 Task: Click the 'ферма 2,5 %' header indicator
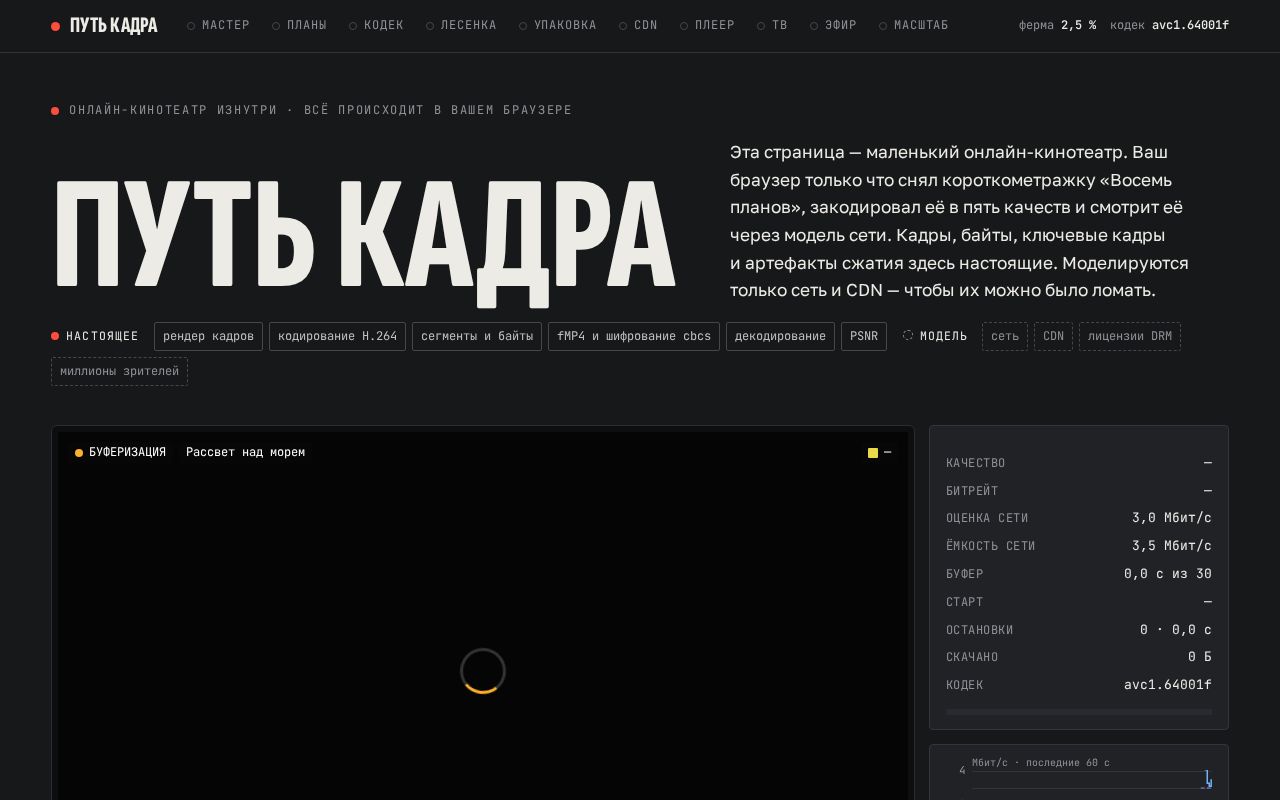pyautogui.click(x=1057, y=25)
